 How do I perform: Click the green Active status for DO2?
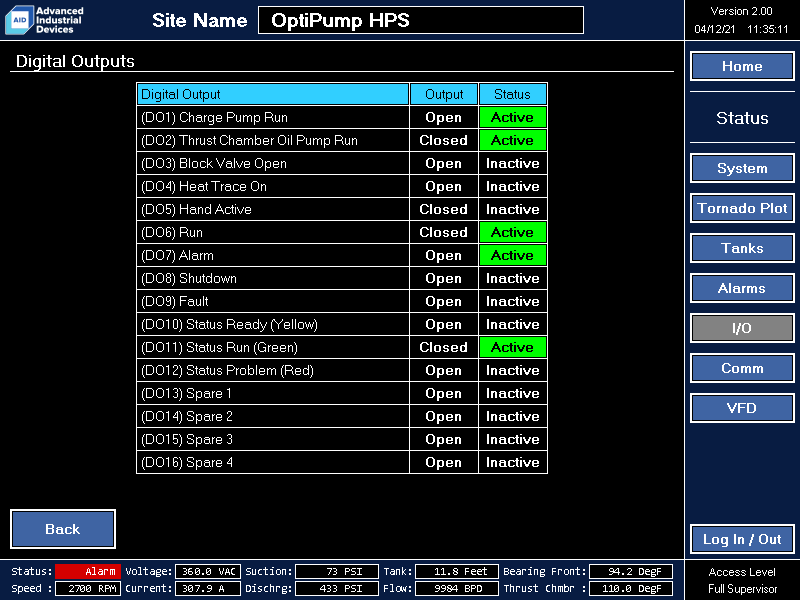513,140
